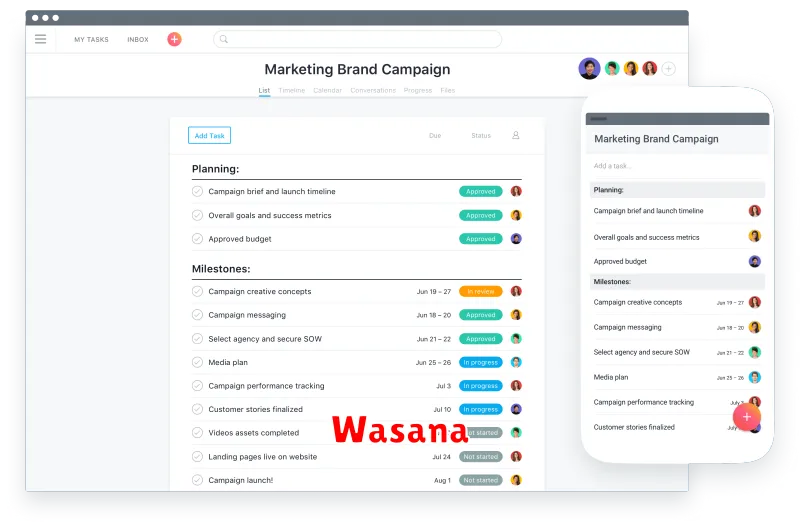Open assignee avatar for Customer stories finalized
This screenshot has height=527, width=800.
click(x=516, y=409)
